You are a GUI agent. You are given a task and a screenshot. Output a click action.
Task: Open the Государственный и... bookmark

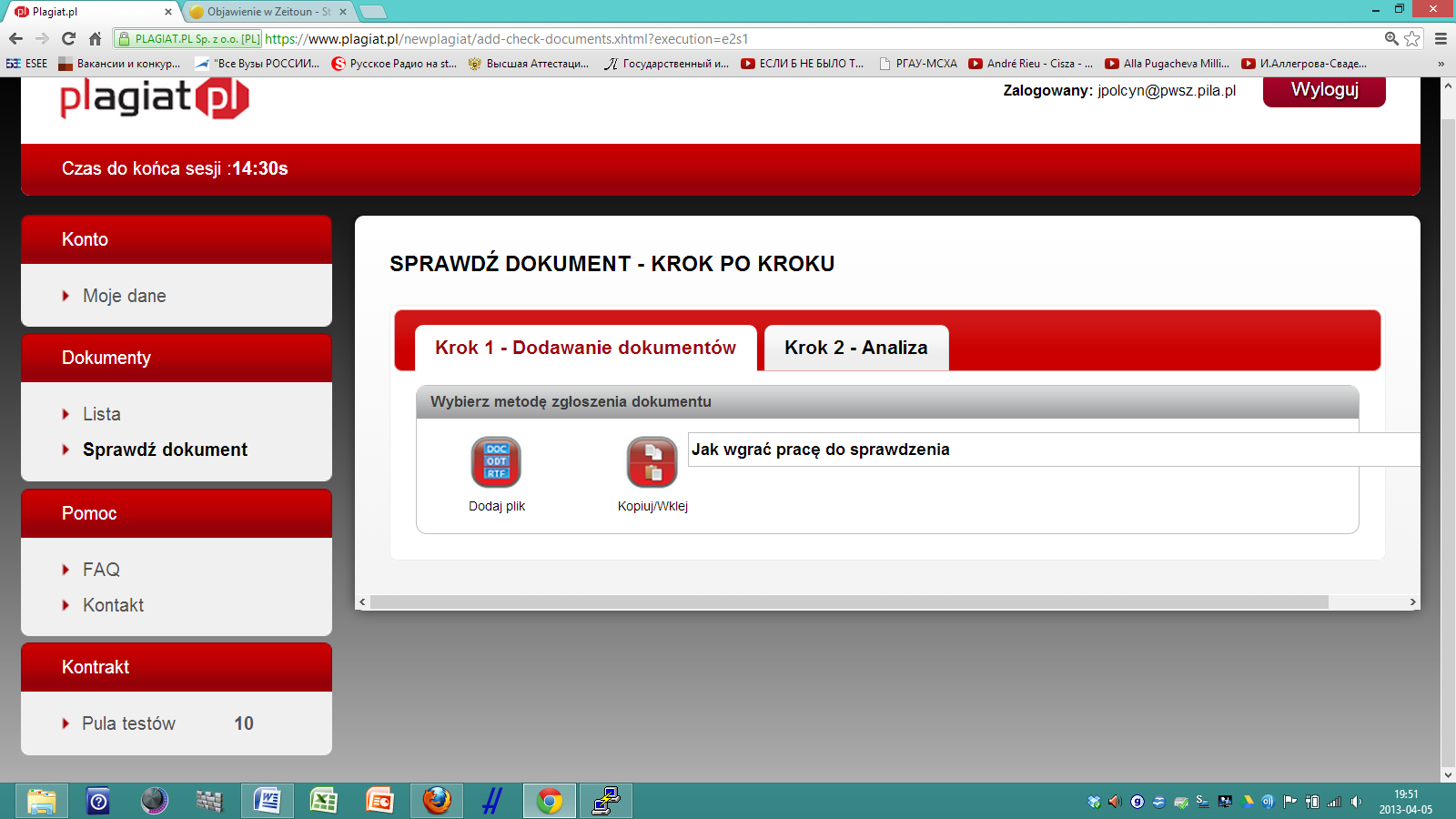[667, 64]
